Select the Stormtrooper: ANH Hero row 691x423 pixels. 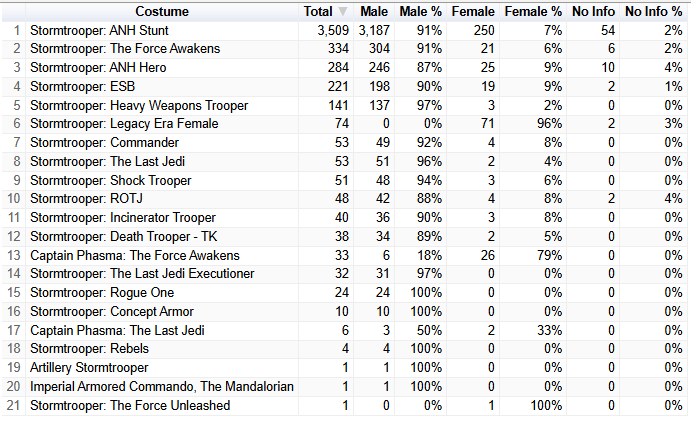(x=346, y=68)
